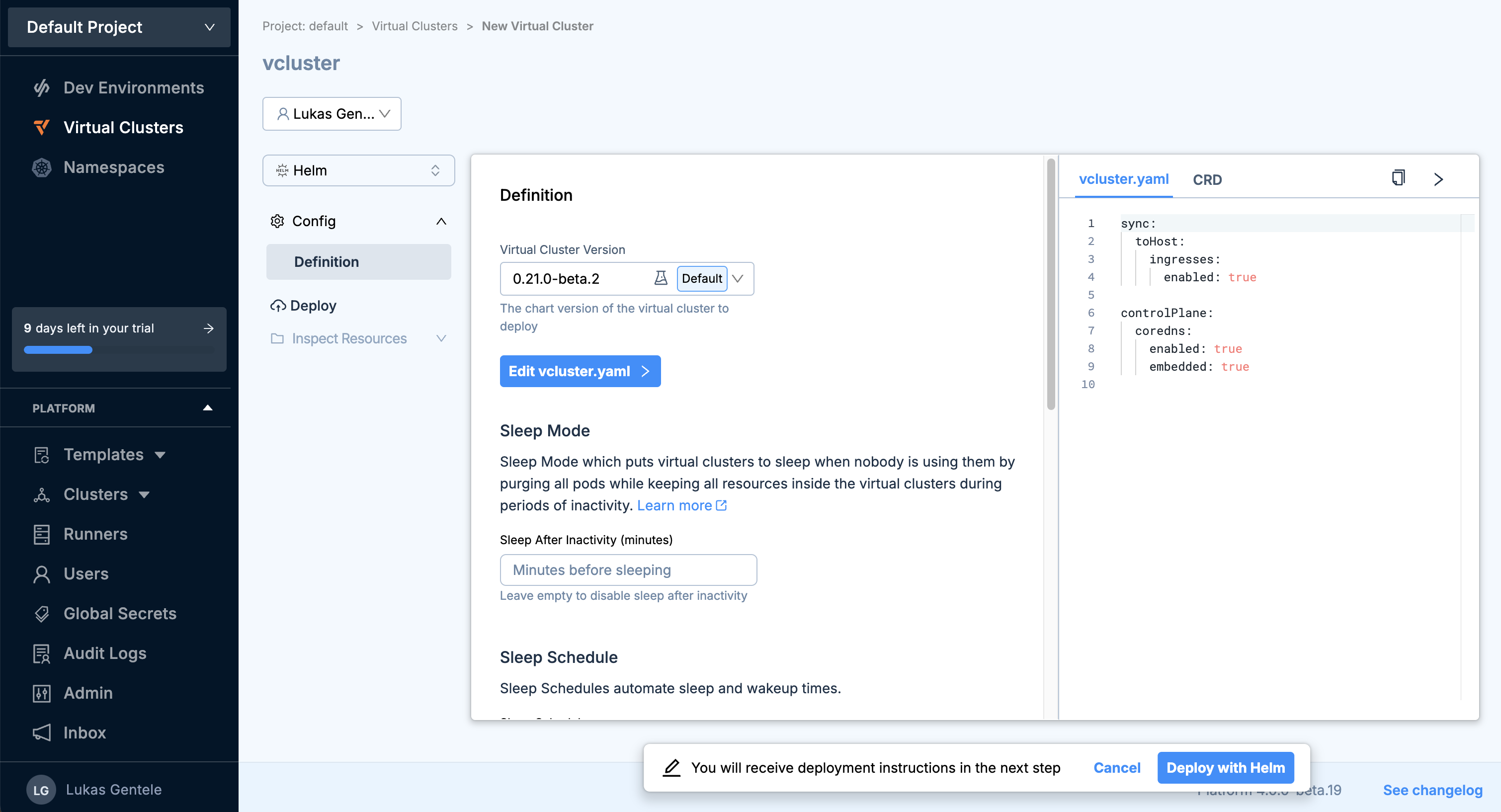1501x812 pixels.
Task: Click the copy YAML icon
Action: (x=1398, y=178)
